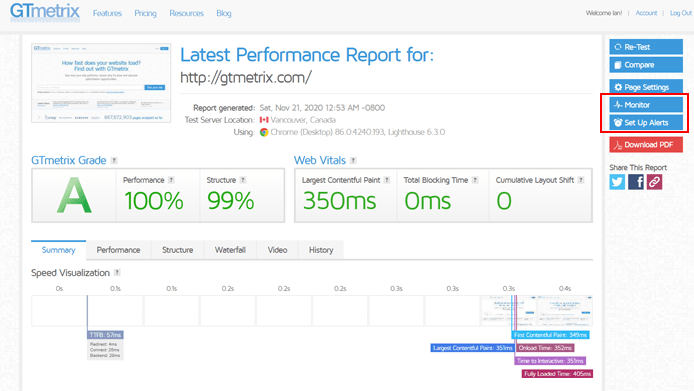Click the Monitor button
Viewport: 694px width, 391px height.
(x=646, y=105)
